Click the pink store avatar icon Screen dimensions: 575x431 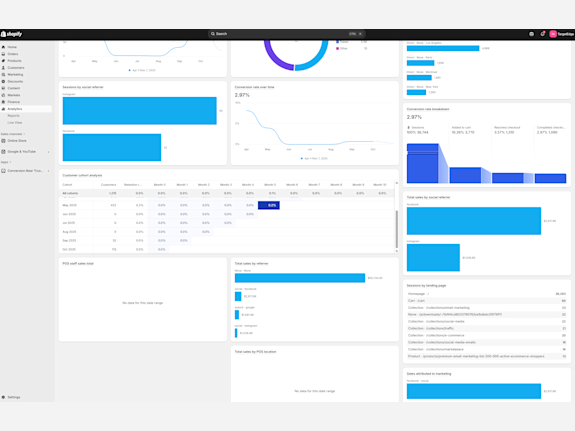tap(553, 34)
